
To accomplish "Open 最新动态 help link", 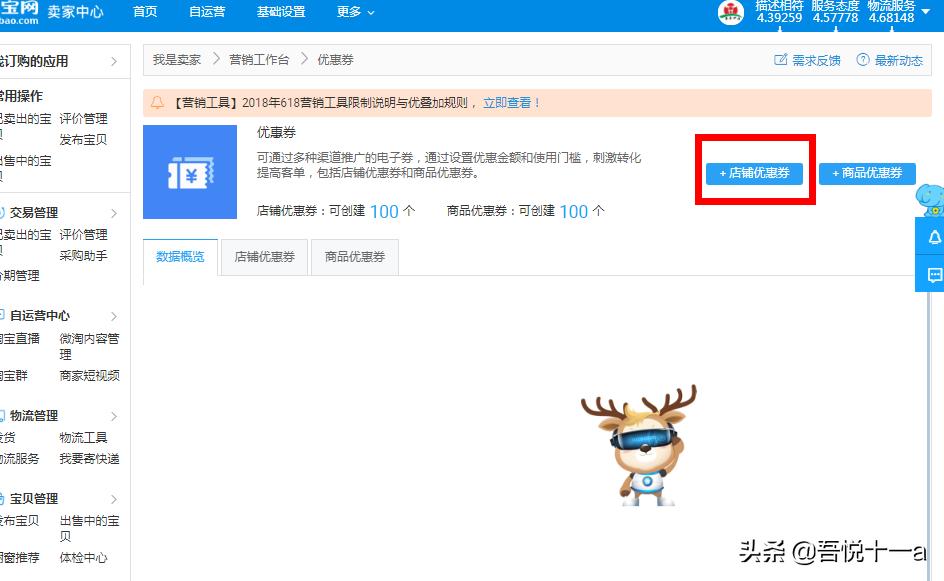I will tap(898, 60).
